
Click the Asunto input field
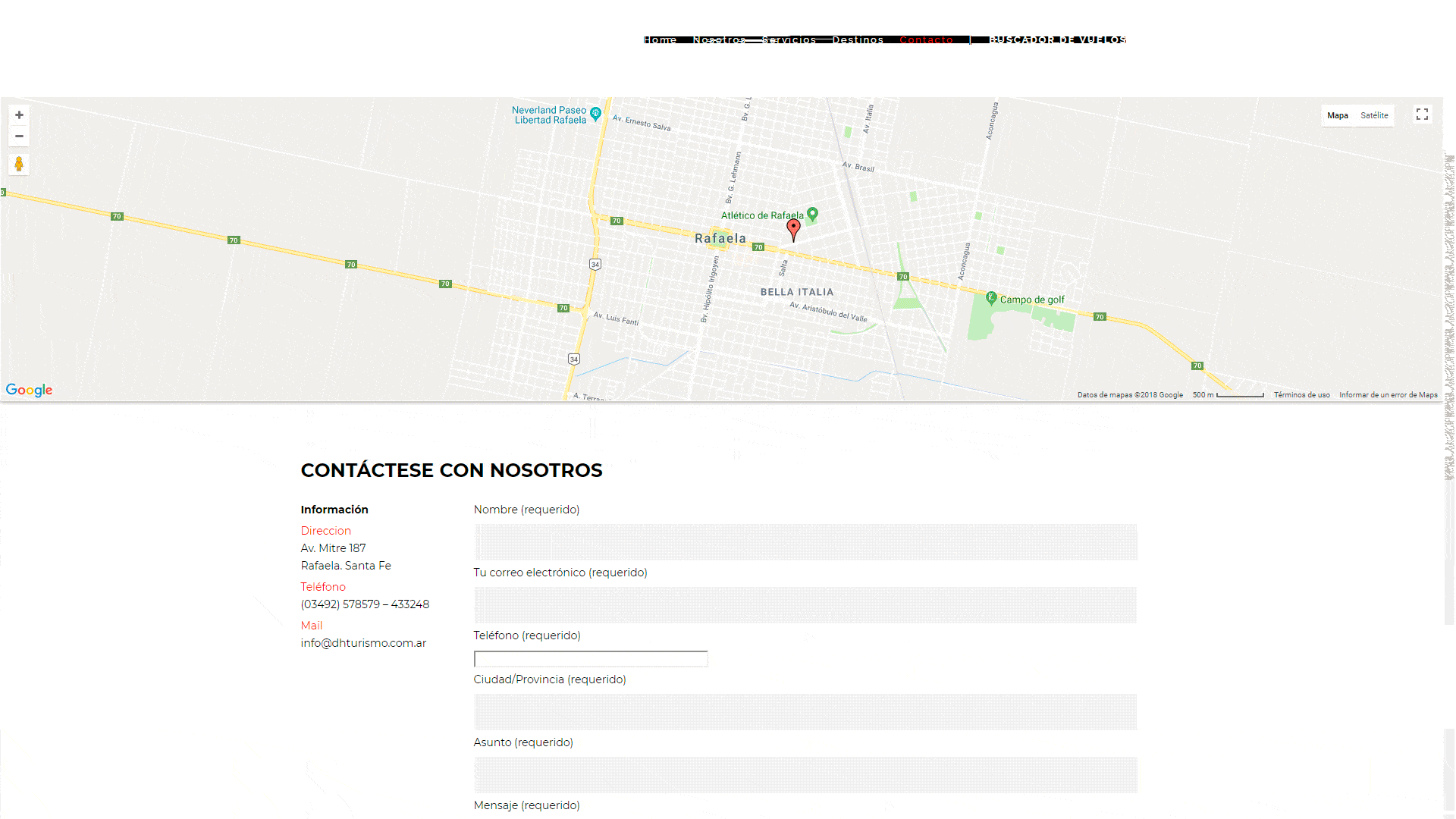click(805, 774)
